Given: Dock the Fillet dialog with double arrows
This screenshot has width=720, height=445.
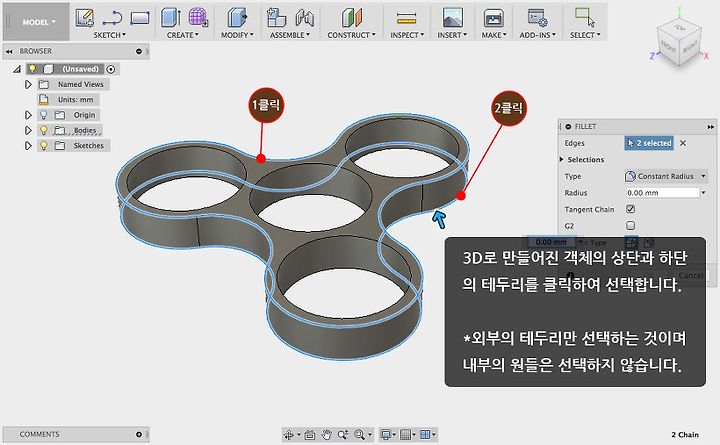Looking at the screenshot, I should (711, 127).
